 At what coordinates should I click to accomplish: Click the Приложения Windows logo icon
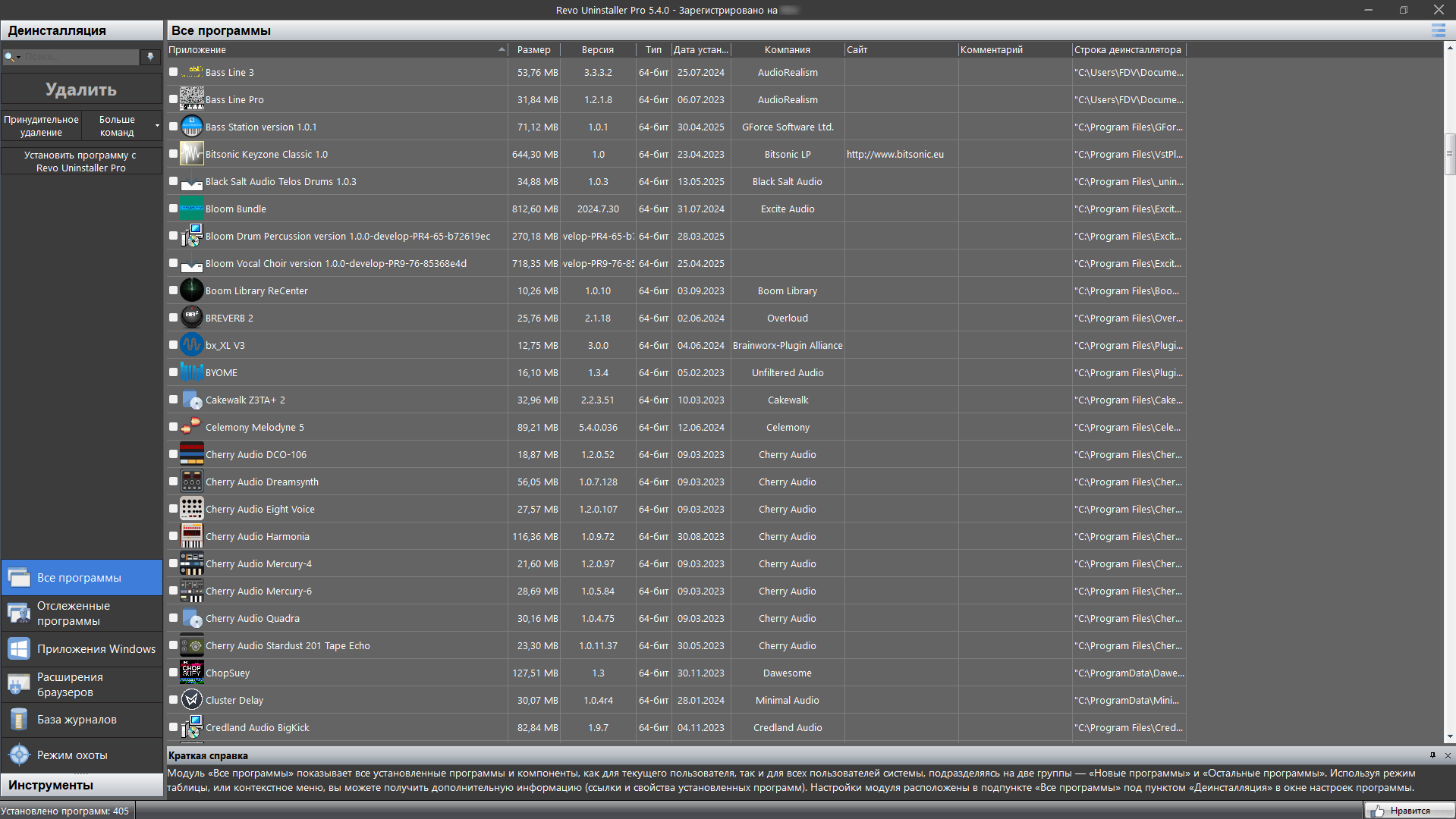19,649
